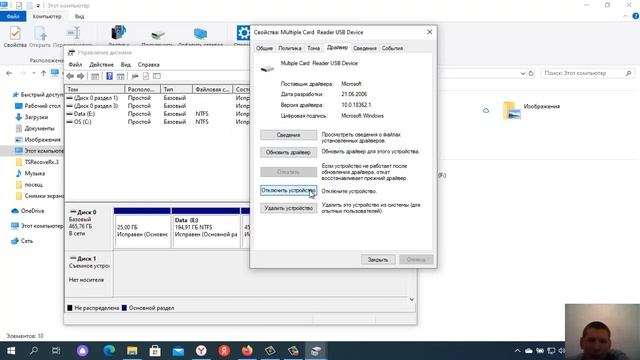
Task: Switch to Политика tab in properties dialog
Action: [x=289, y=48]
